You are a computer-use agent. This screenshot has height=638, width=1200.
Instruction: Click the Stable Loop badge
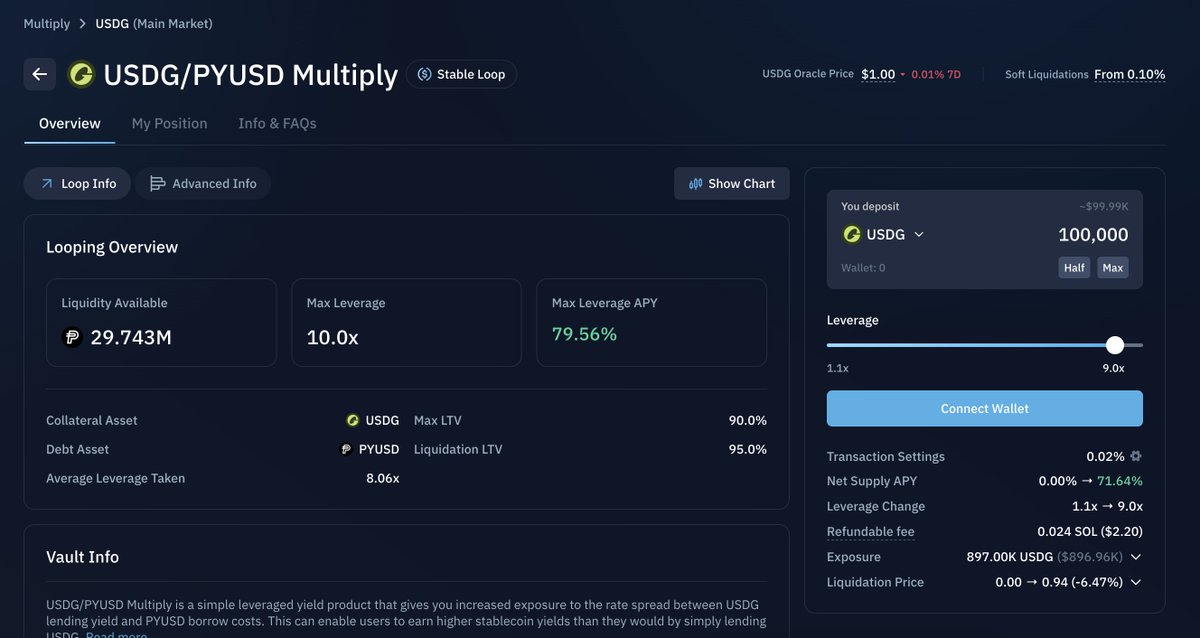[461, 74]
